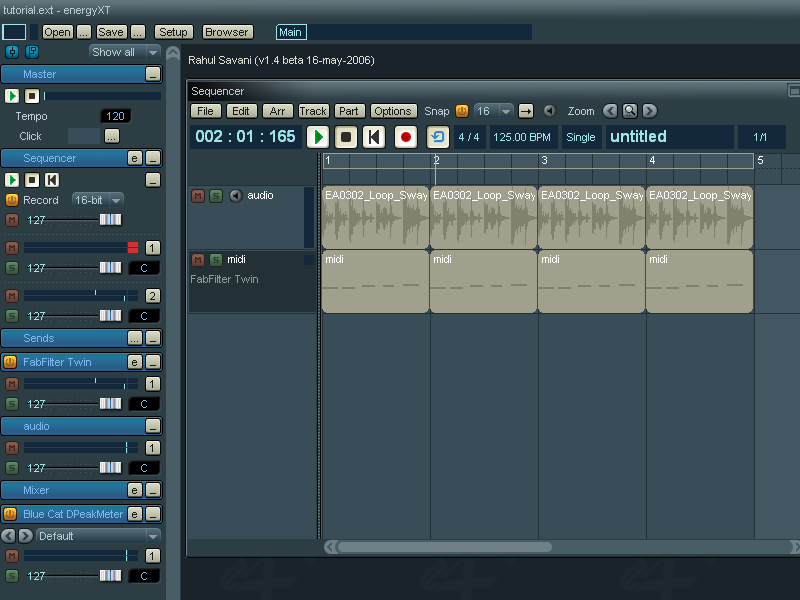
Task: Toggle the Record power button
Action: 12,200
